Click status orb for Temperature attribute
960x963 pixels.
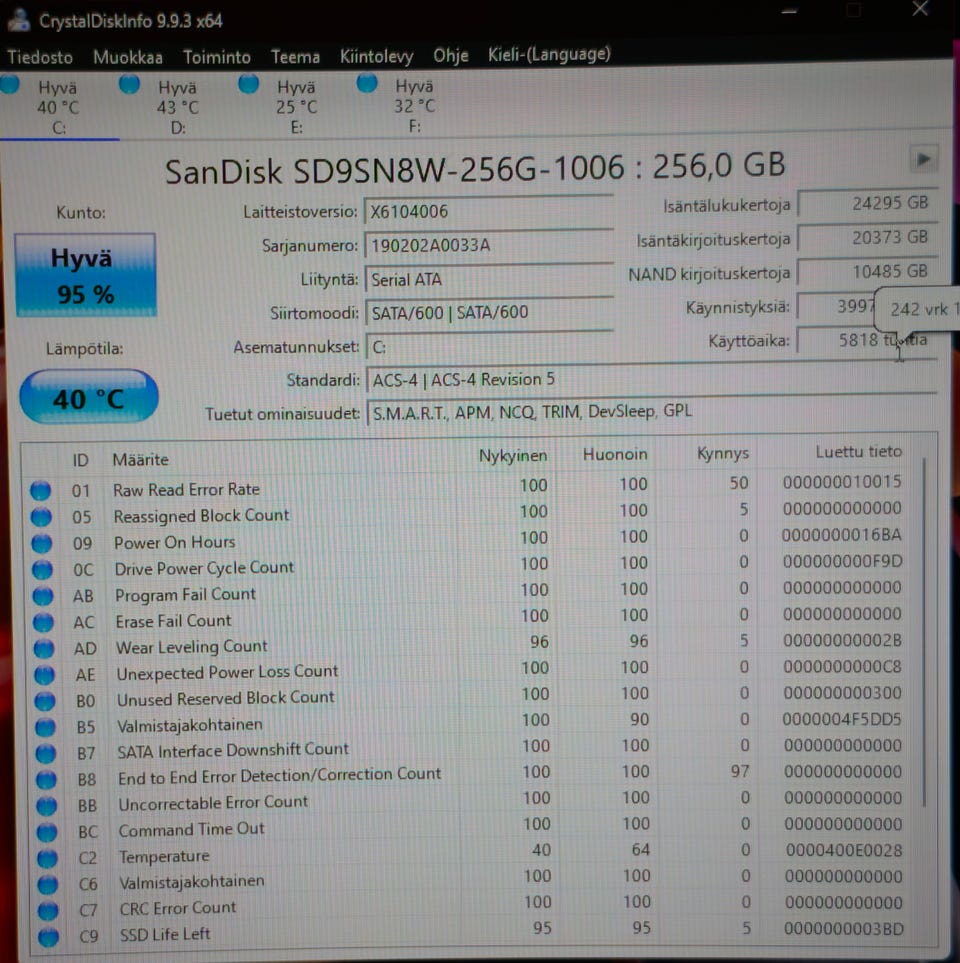pyautogui.click(x=47, y=858)
